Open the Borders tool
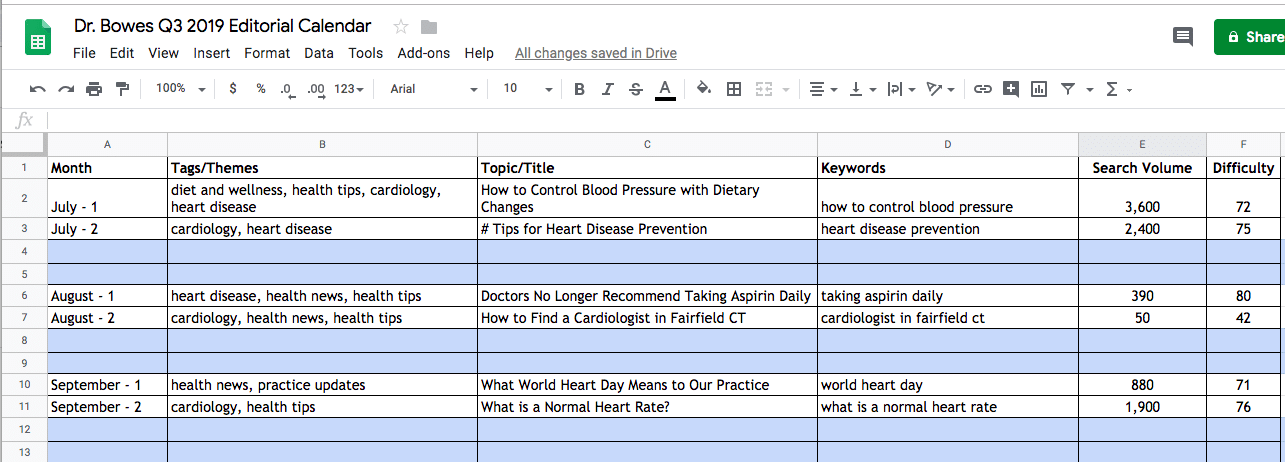 click(x=733, y=89)
